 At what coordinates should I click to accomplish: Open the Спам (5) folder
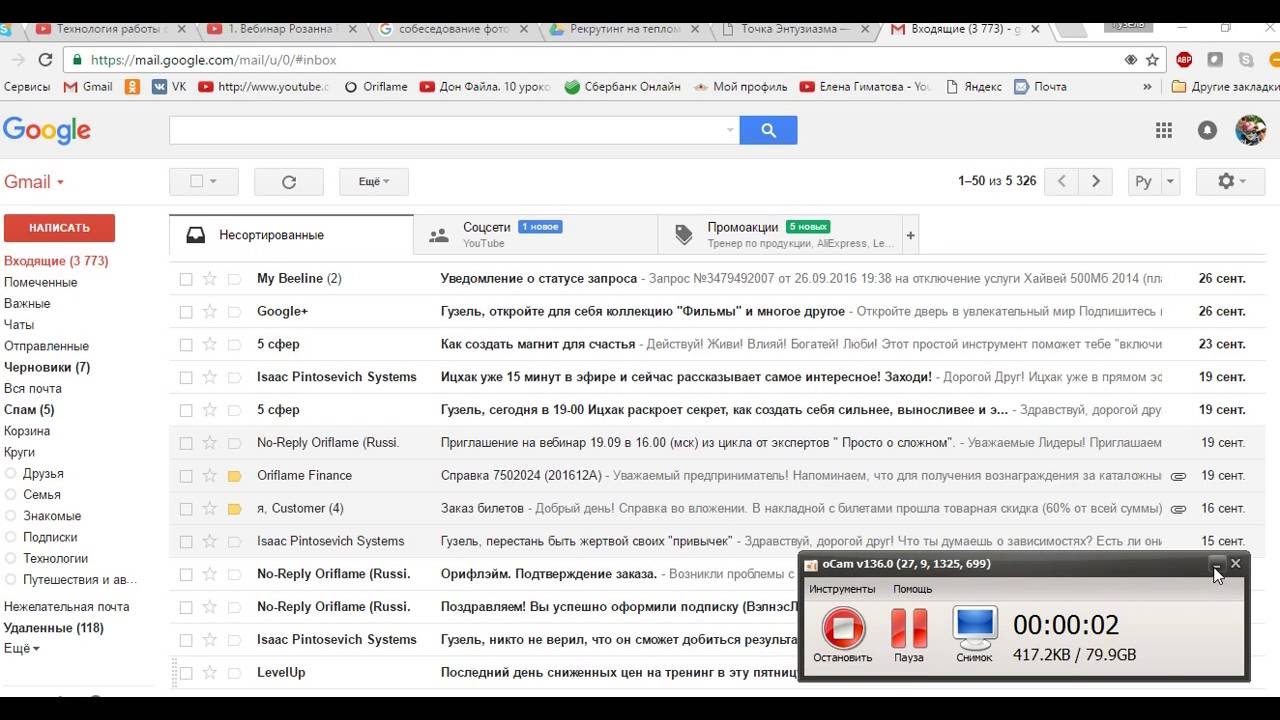point(29,410)
